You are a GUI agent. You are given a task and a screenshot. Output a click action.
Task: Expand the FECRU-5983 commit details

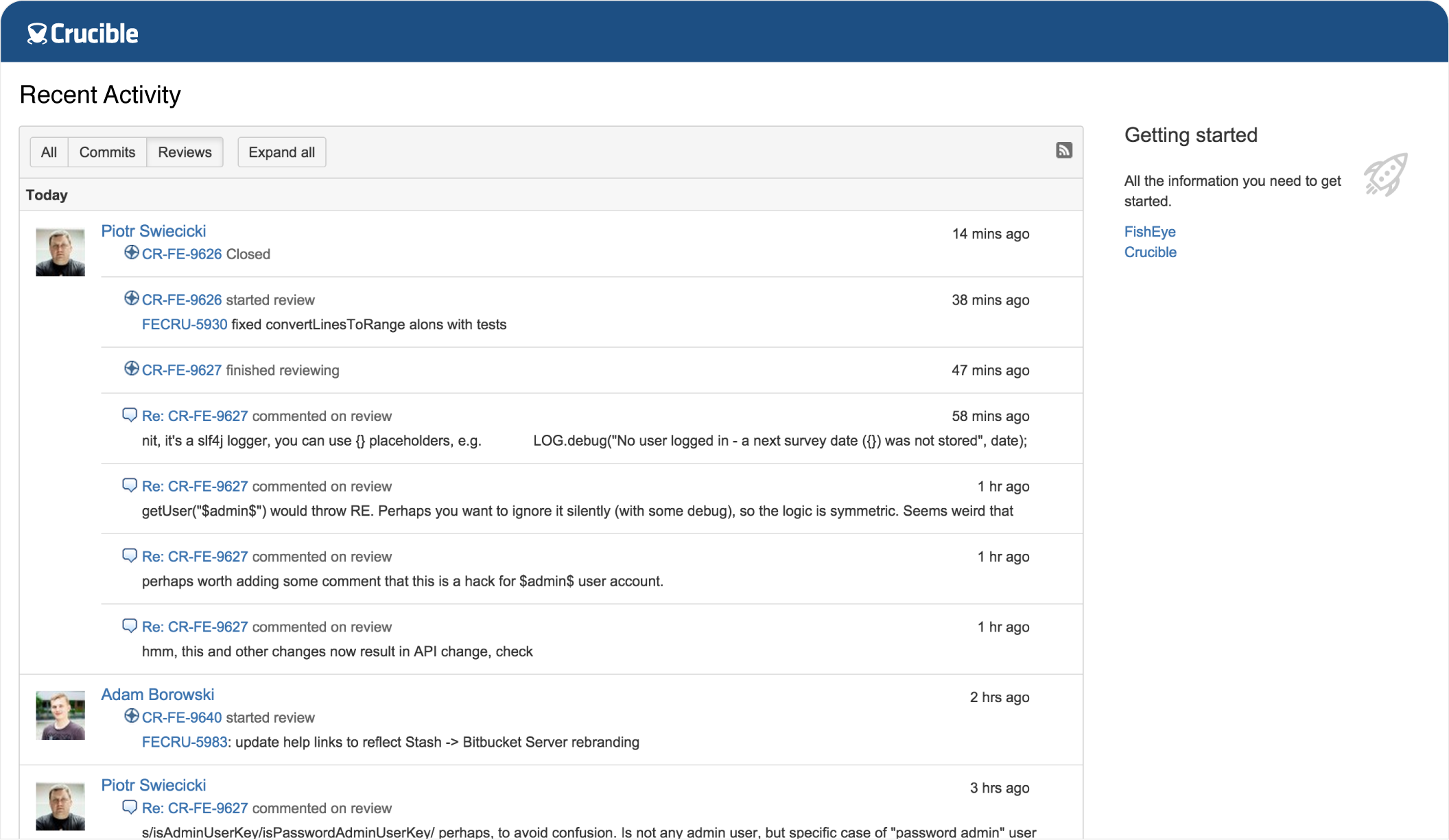point(184,742)
